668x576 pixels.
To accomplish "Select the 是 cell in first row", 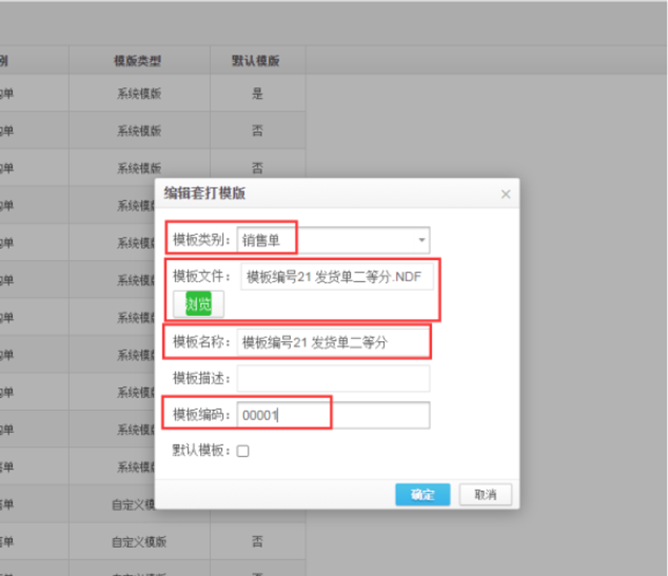I will coord(257,93).
